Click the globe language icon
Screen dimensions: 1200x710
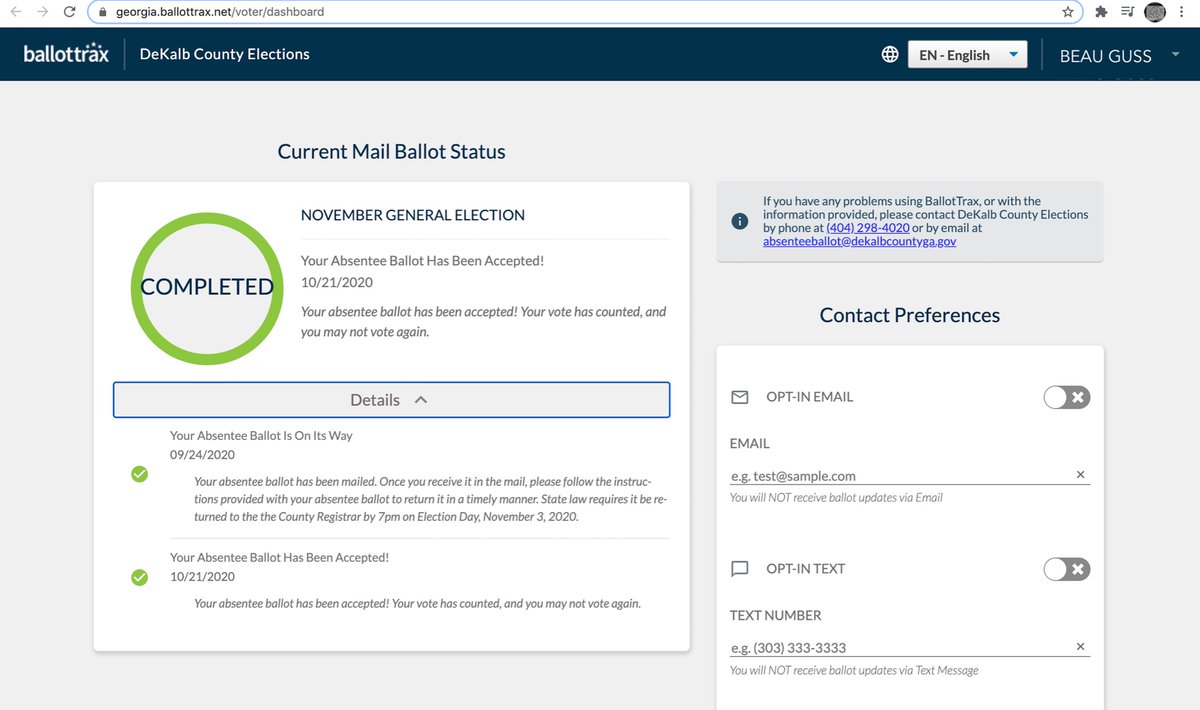pyautogui.click(x=890, y=55)
